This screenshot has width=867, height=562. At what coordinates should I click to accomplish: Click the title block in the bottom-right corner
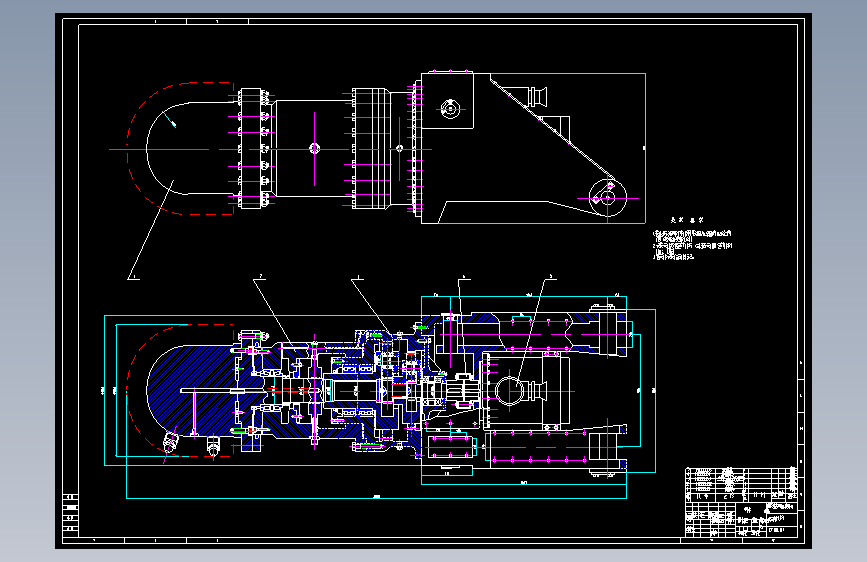(x=741, y=519)
